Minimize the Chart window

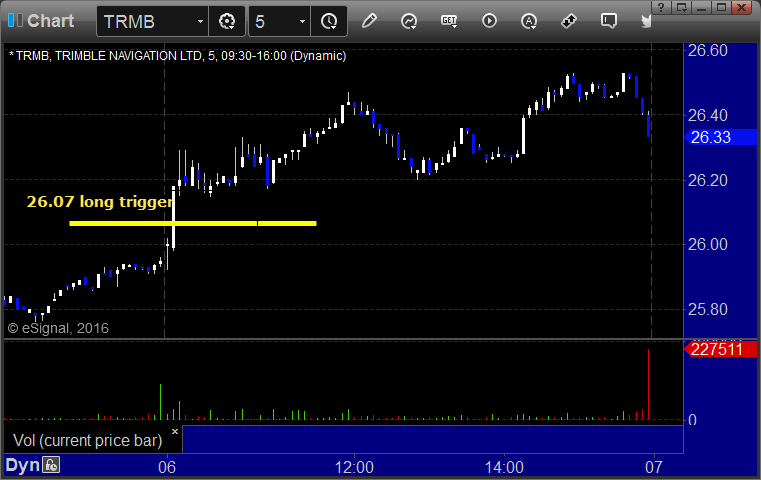coord(701,7)
